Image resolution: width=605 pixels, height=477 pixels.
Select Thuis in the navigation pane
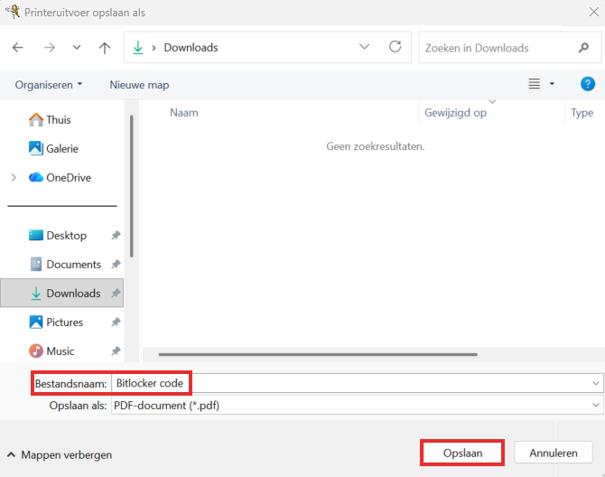(x=50, y=120)
